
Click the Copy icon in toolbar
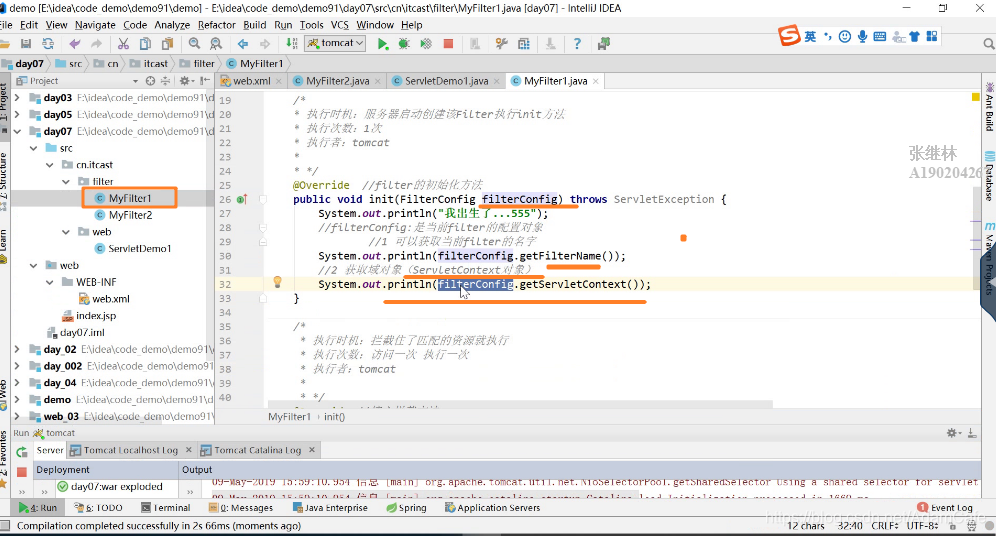point(145,44)
